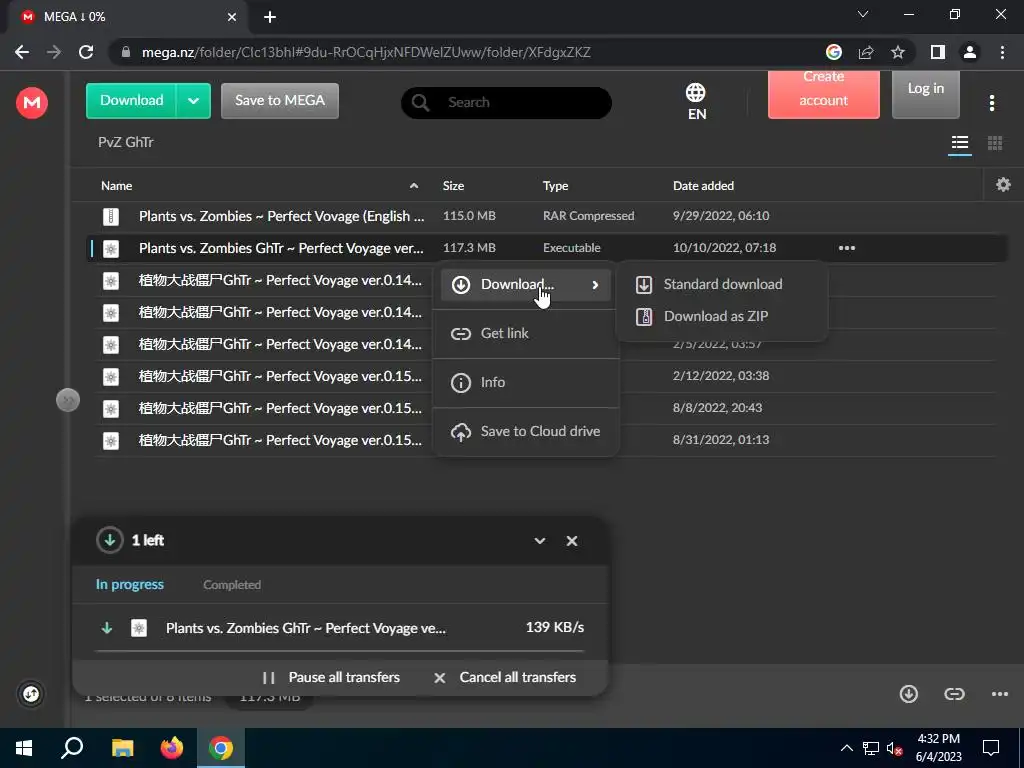Screen dimensions: 1024x768
Task: Switch to list view icon
Action: point(959,142)
